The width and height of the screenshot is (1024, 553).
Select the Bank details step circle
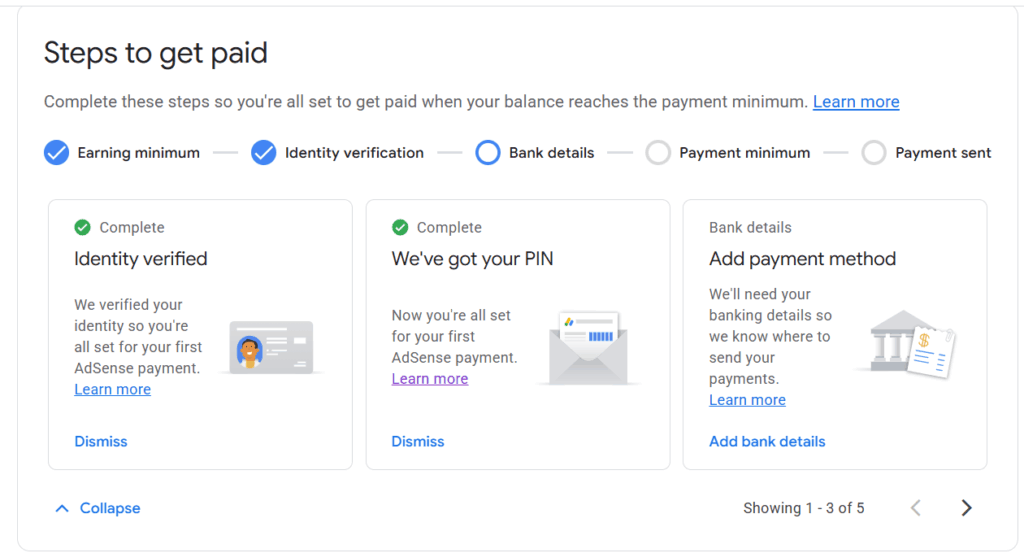coord(488,153)
